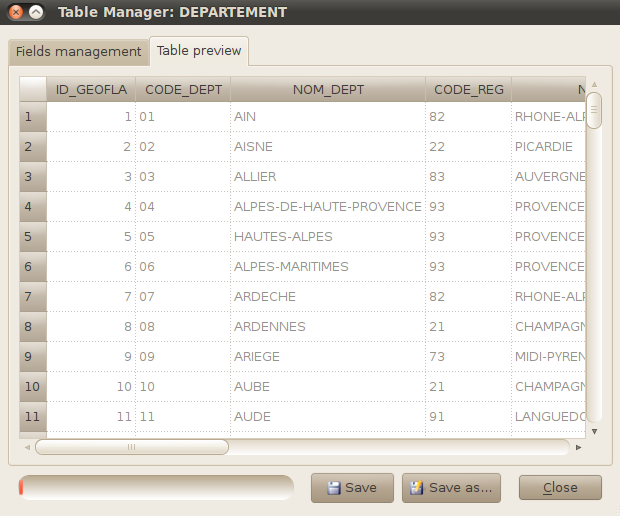Click the CODE_DEPT column header
Image resolution: width=620 pixels, height=516 pixels.
coord(183,89)
